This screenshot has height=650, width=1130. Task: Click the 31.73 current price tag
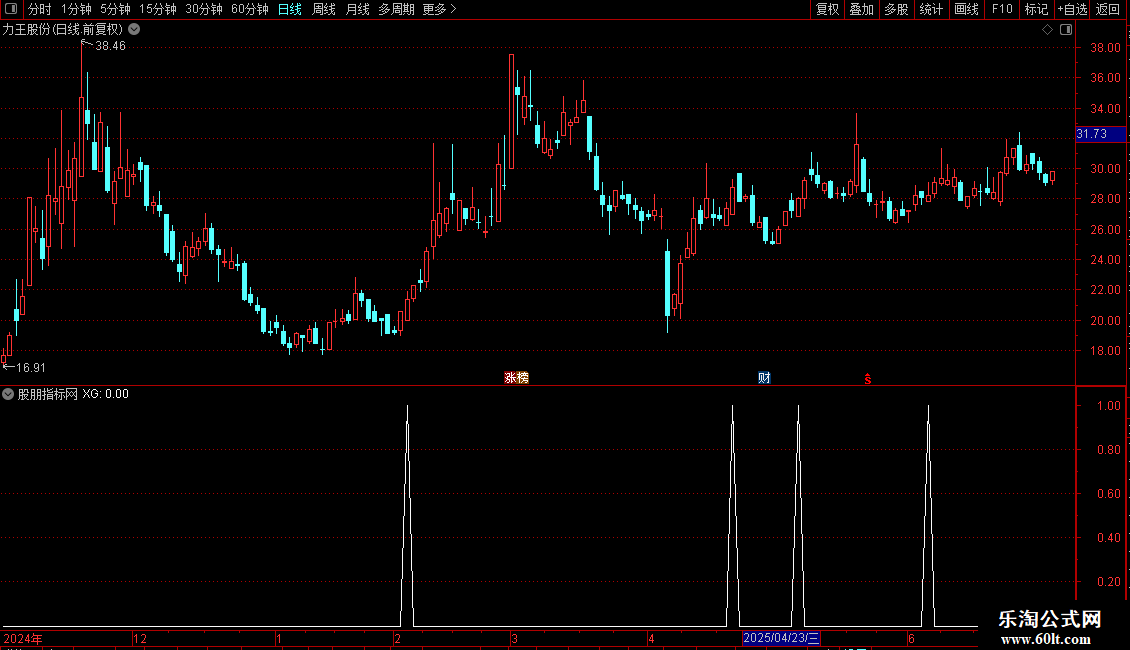point(1100,134)
